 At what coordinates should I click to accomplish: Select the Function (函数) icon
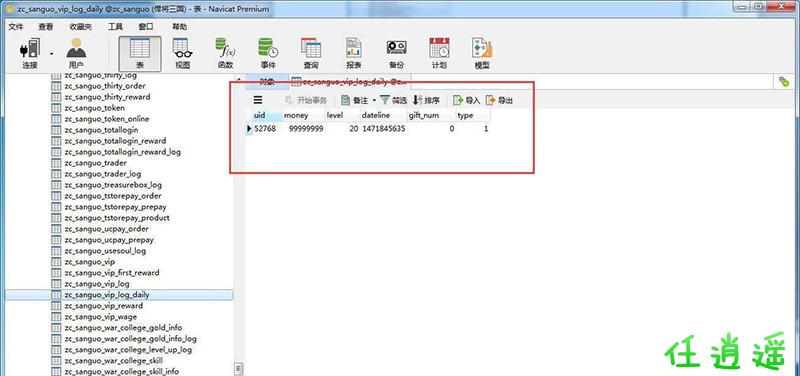click(226, 54)
